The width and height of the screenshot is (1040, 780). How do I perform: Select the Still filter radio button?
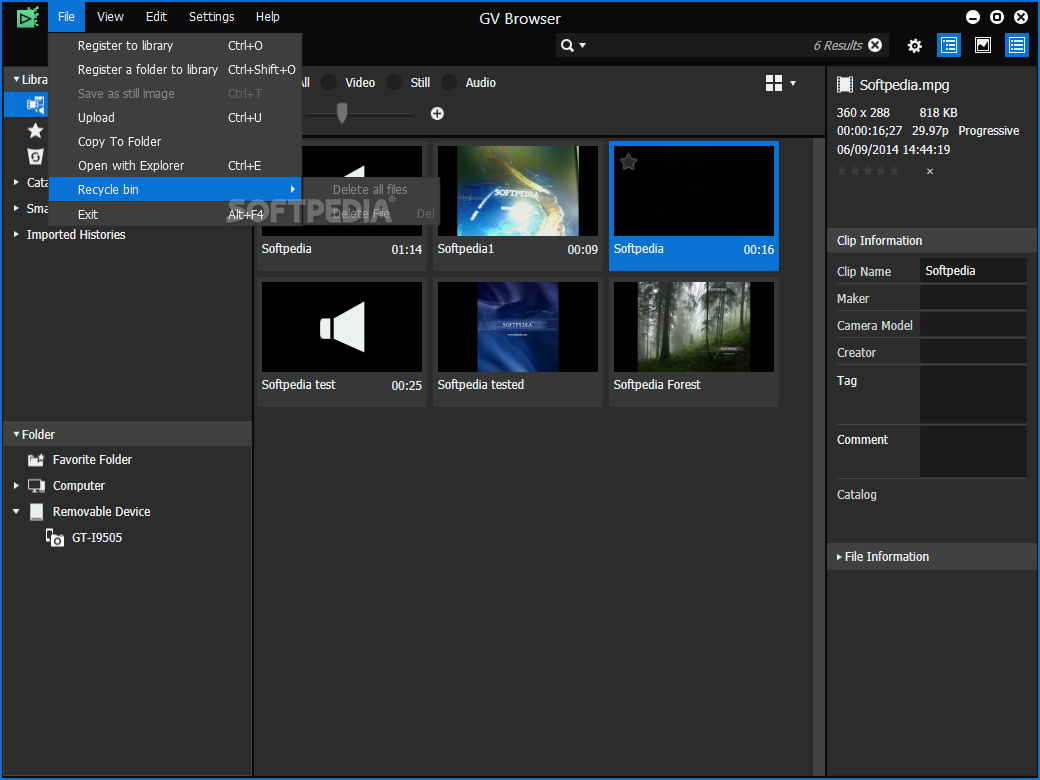[x=395, y=83]
